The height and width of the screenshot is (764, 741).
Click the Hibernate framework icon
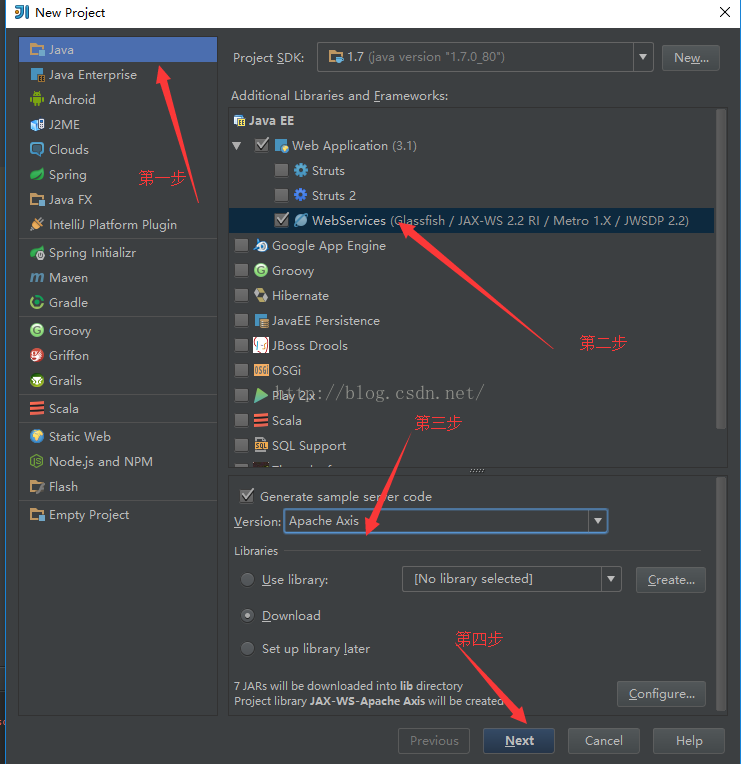point(261,295)
